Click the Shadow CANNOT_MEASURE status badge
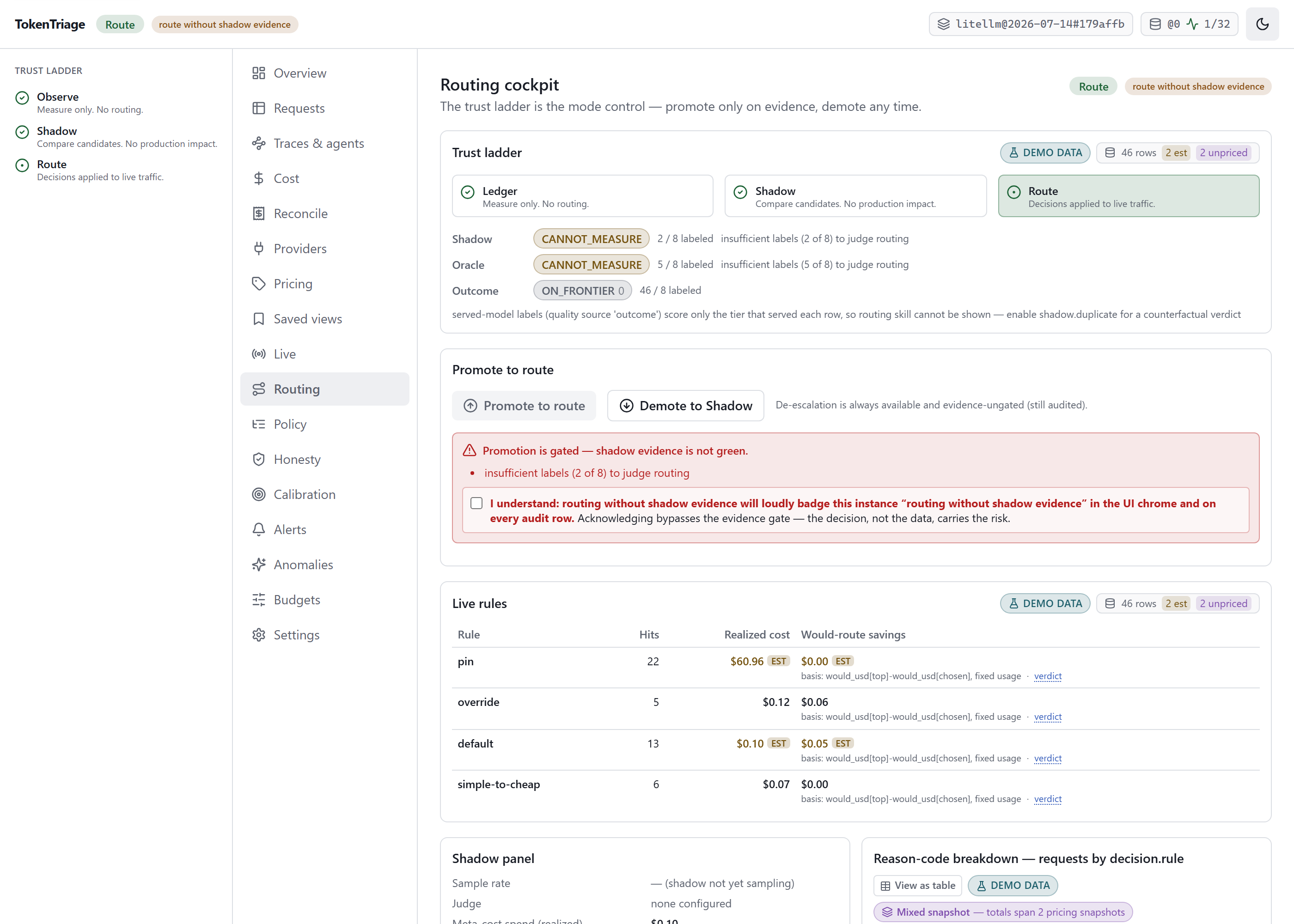1294x924 pixels. pos(591,239)
